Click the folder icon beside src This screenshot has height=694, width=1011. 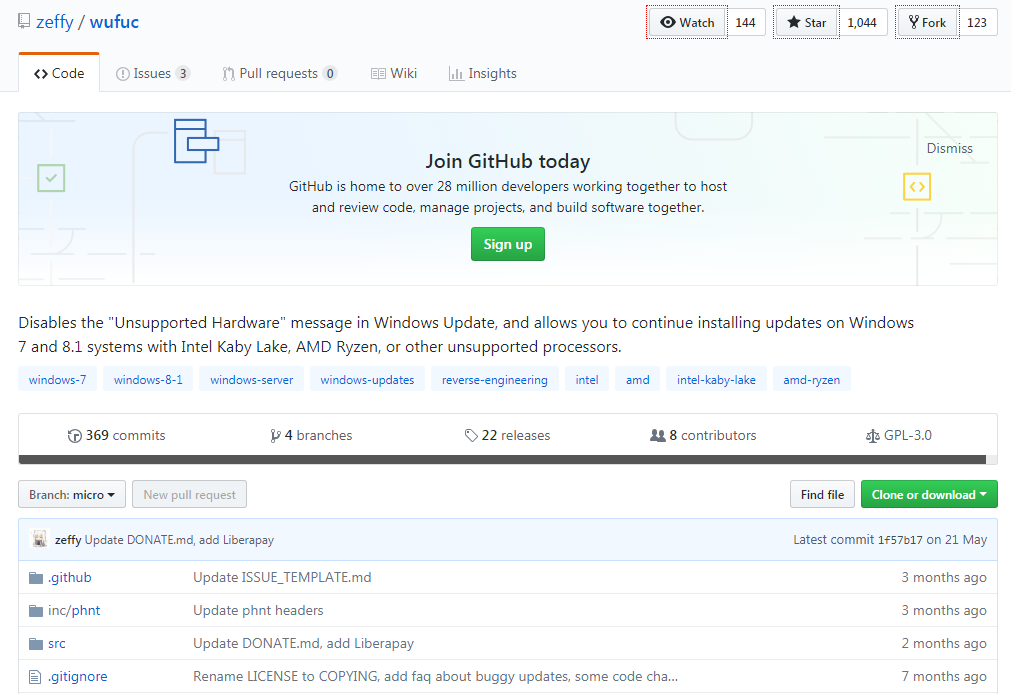[36, 644]
